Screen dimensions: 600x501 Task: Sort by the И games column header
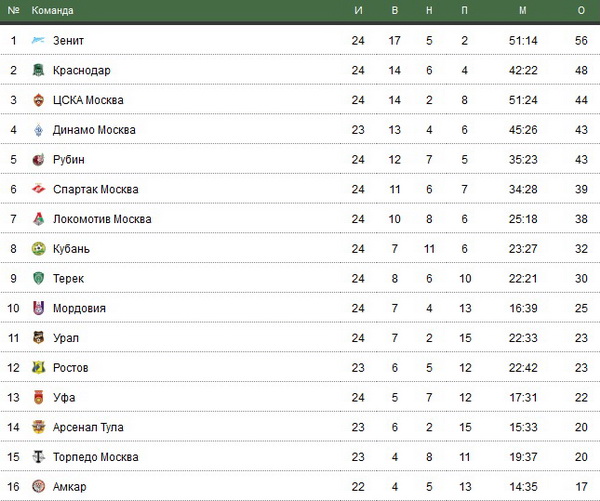click(x=358, y=10)
